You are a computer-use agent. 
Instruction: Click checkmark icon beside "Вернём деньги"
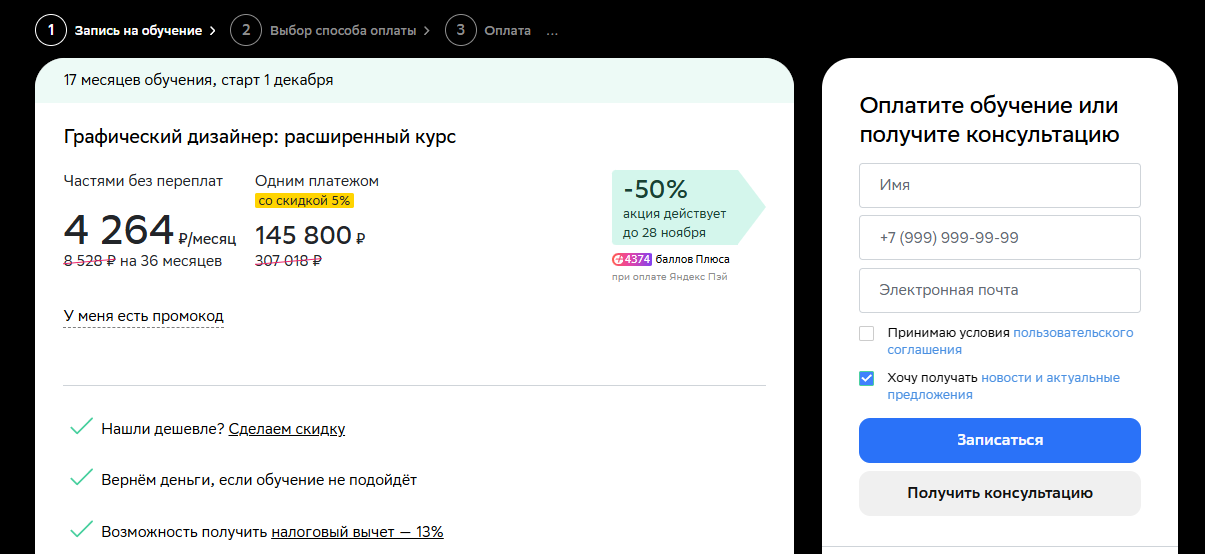coord(82,479)
